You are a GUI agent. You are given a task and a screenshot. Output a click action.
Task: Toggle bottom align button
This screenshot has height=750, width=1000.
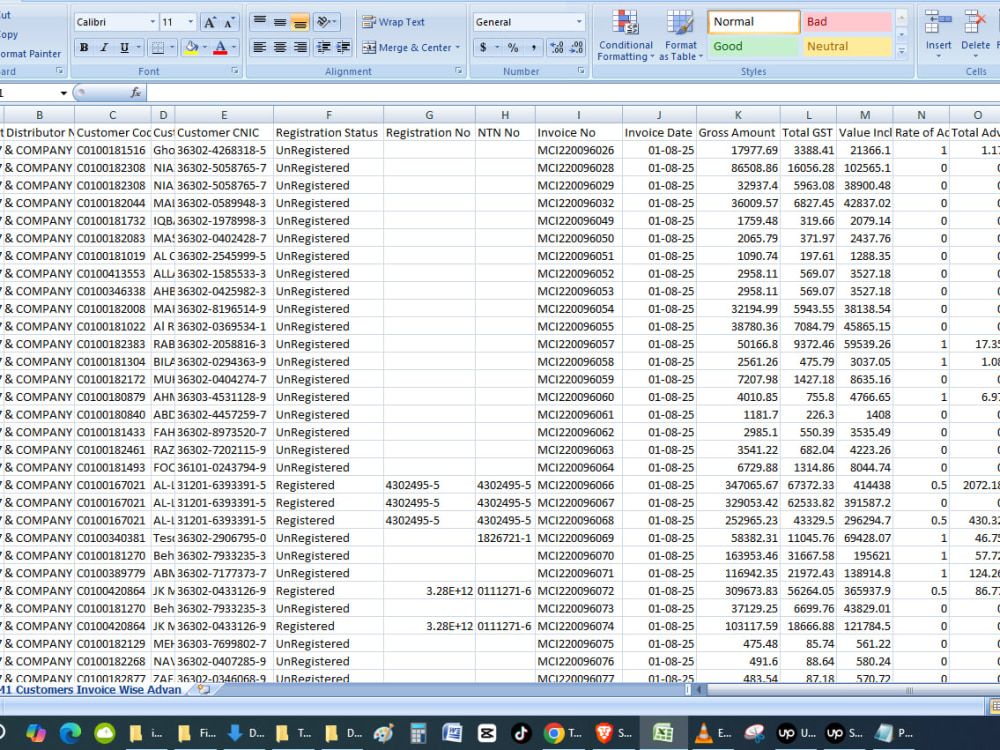pyautogui.click(x=299, y=22)
